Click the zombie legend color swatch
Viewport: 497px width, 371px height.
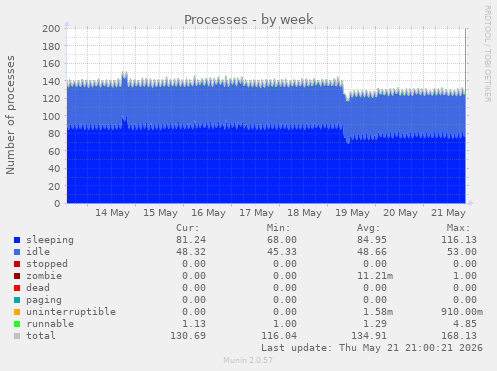(x=17, y=276)
